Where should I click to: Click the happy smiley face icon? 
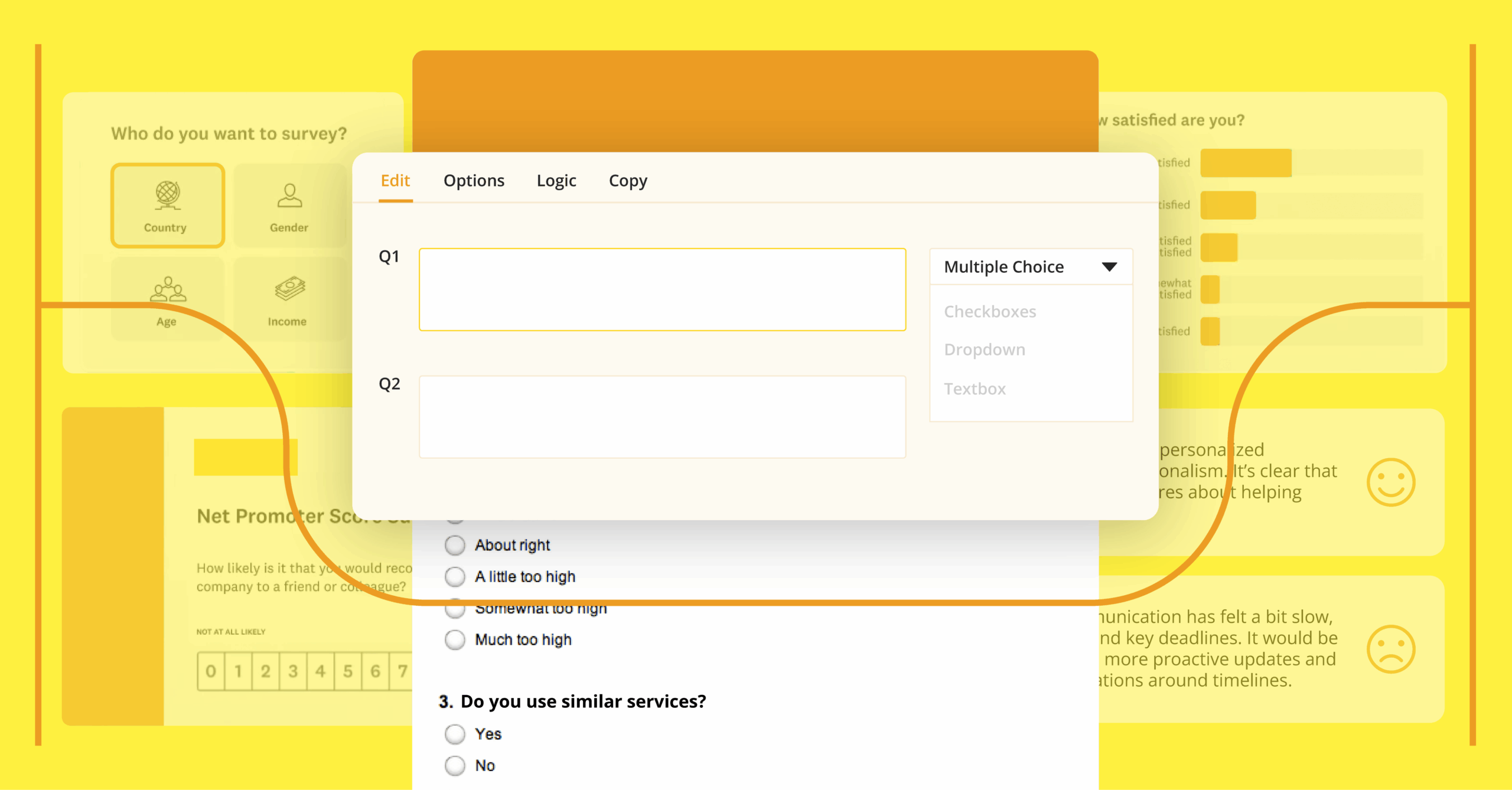(1390, 482)
